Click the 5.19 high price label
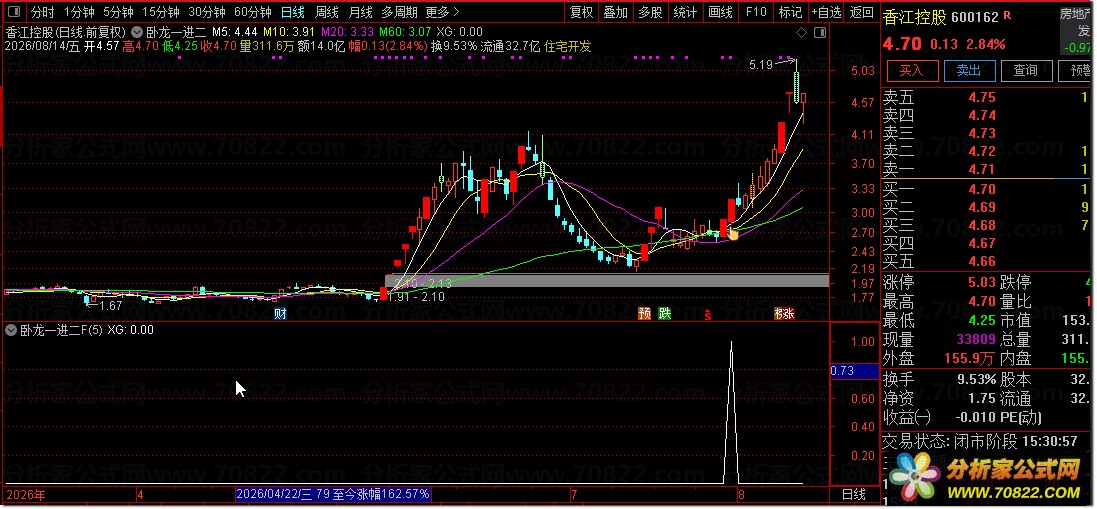This screenshot has width=1097, height=509. [x=760, y=64]
